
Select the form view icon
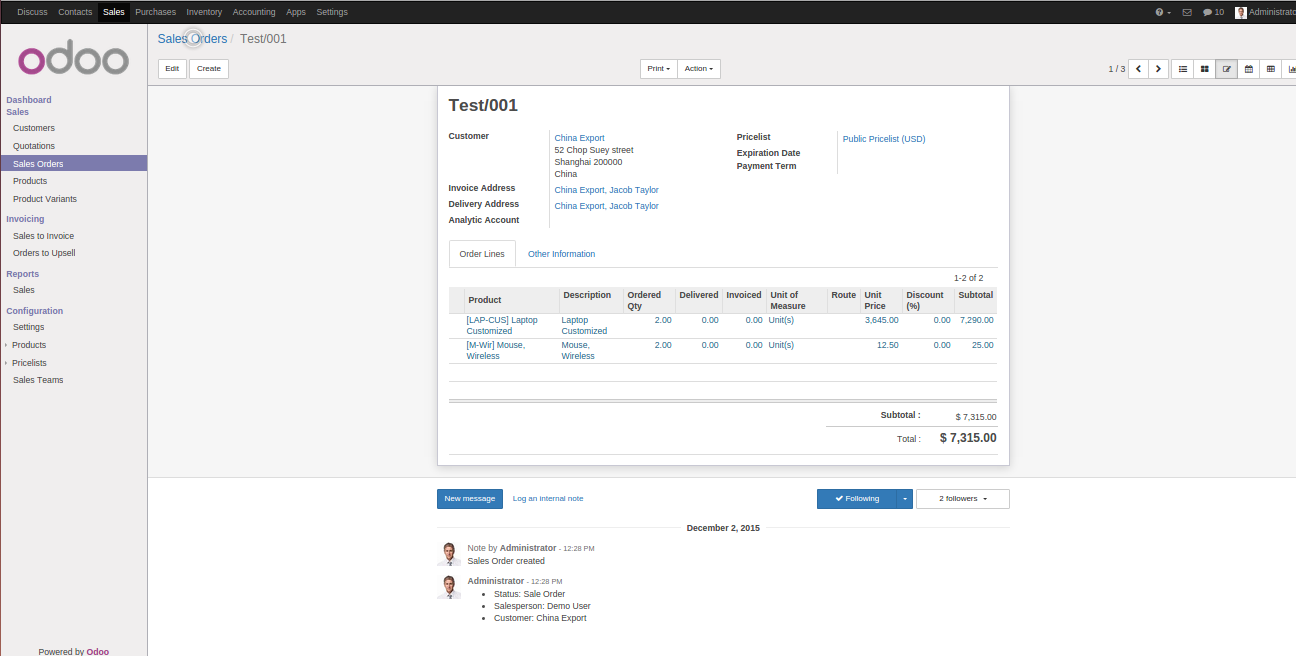pos(1226,69)
